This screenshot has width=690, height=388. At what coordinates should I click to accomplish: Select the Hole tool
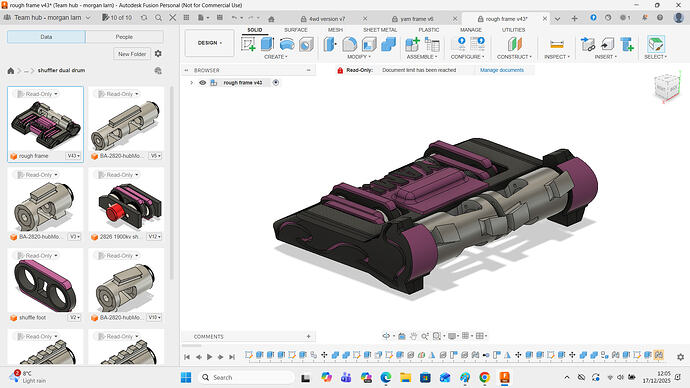pos(306,44)
